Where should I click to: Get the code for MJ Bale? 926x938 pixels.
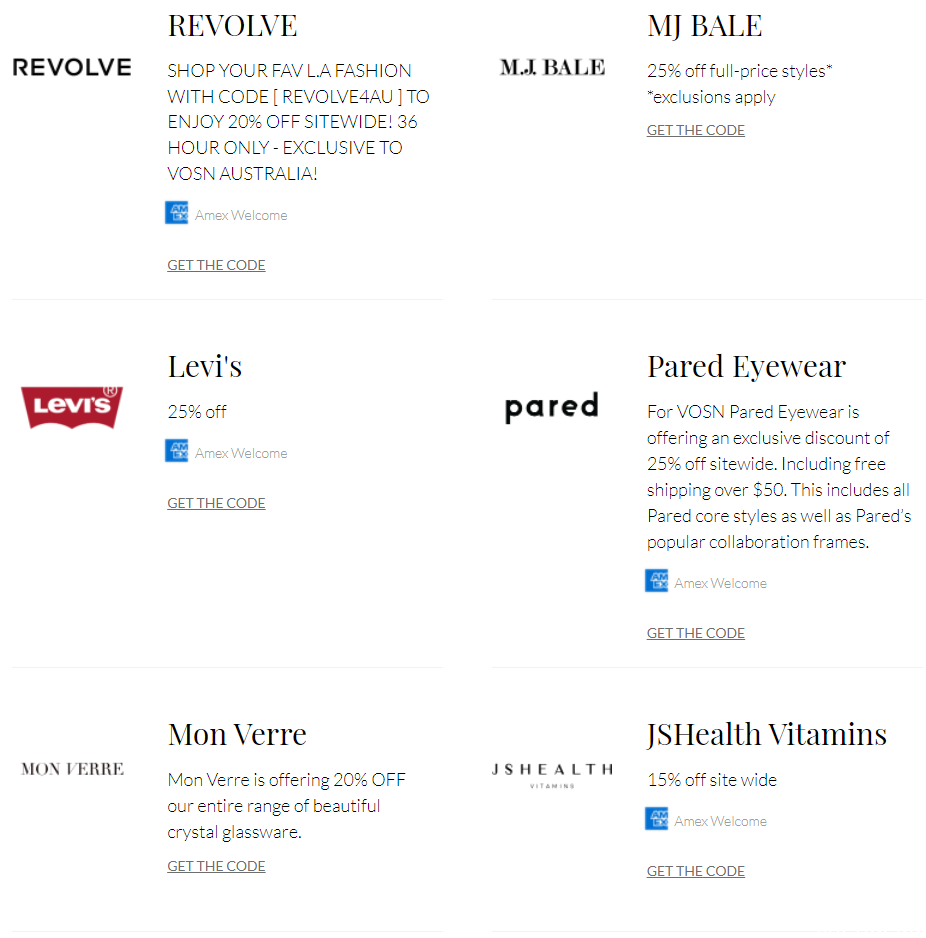[x=696, y=130]
